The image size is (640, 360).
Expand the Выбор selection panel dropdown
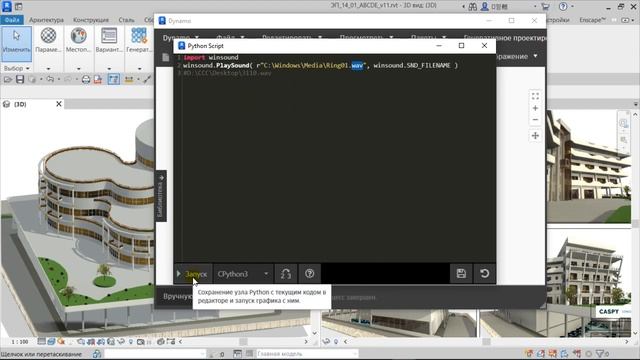(x=16, y=68)
